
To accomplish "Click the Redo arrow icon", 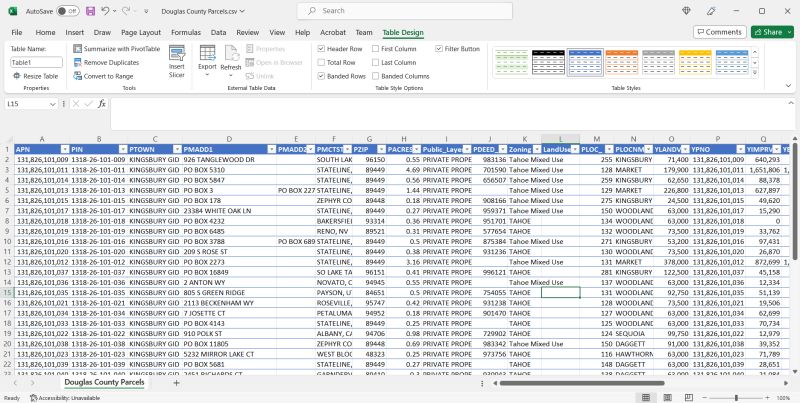I will click(x=126, y=11).
